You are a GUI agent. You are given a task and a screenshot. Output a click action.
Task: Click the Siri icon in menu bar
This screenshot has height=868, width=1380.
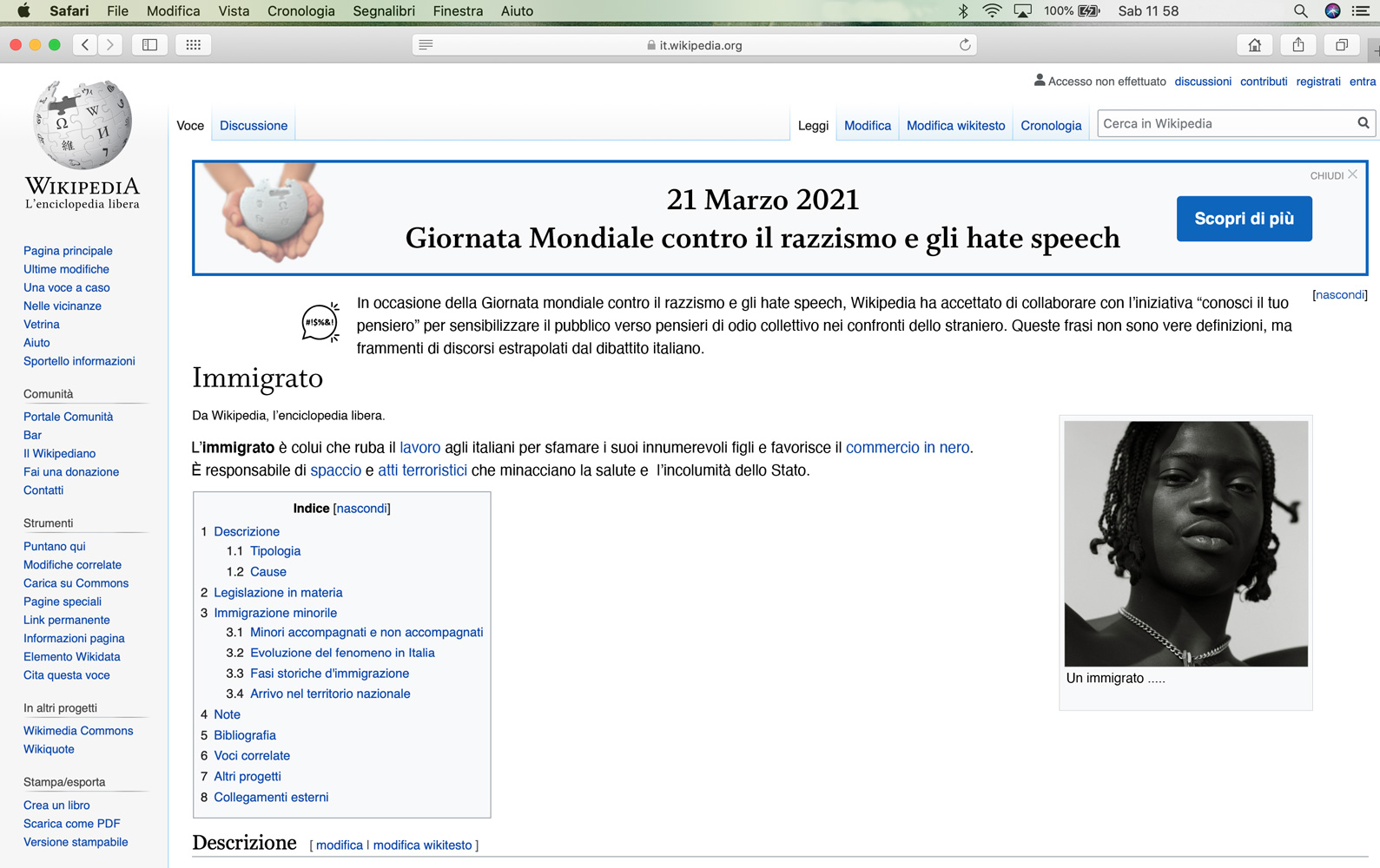point(1332,10)
